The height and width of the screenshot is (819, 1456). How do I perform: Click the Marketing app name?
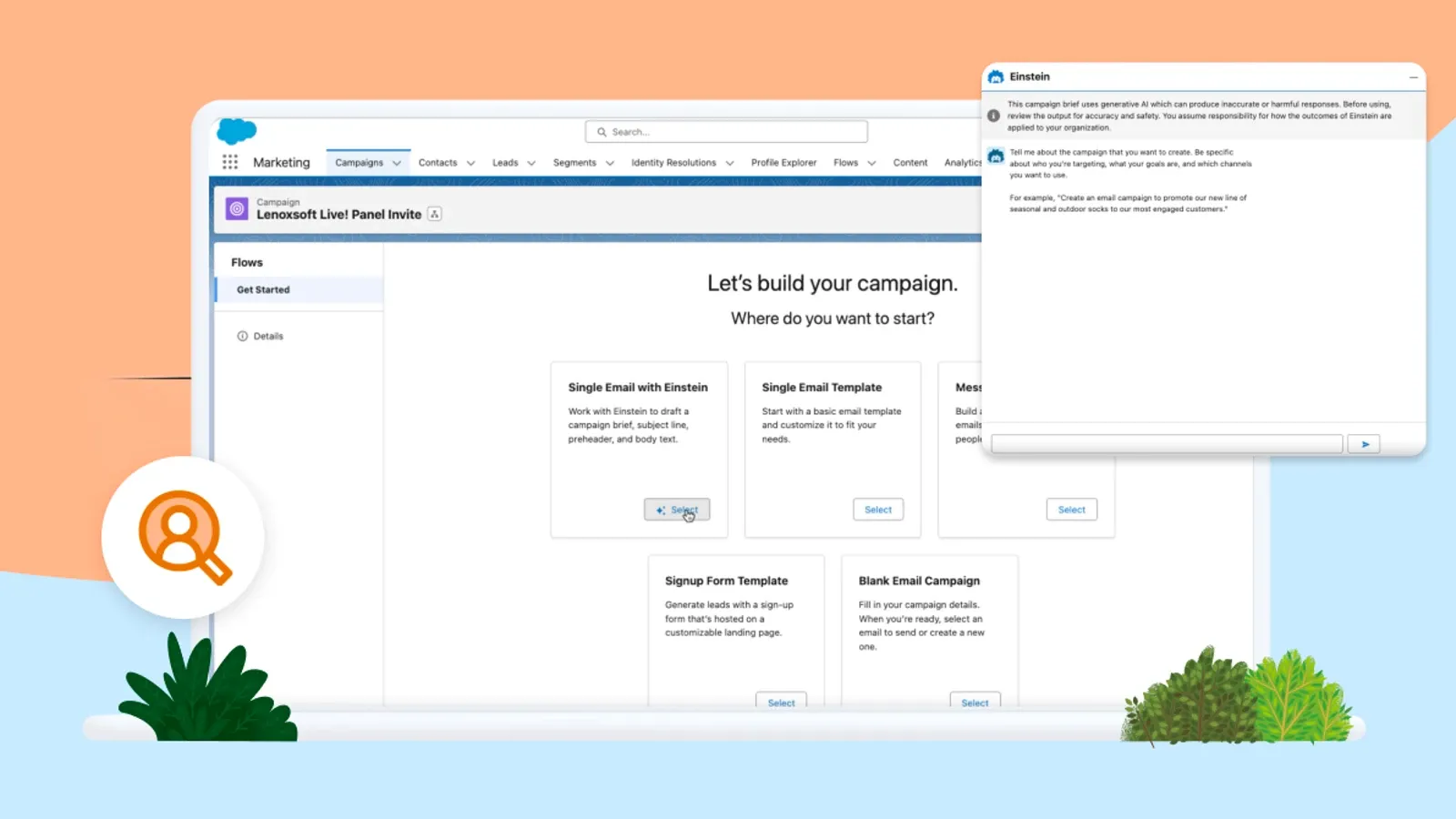pyautogui.click(x=281, y=162)
